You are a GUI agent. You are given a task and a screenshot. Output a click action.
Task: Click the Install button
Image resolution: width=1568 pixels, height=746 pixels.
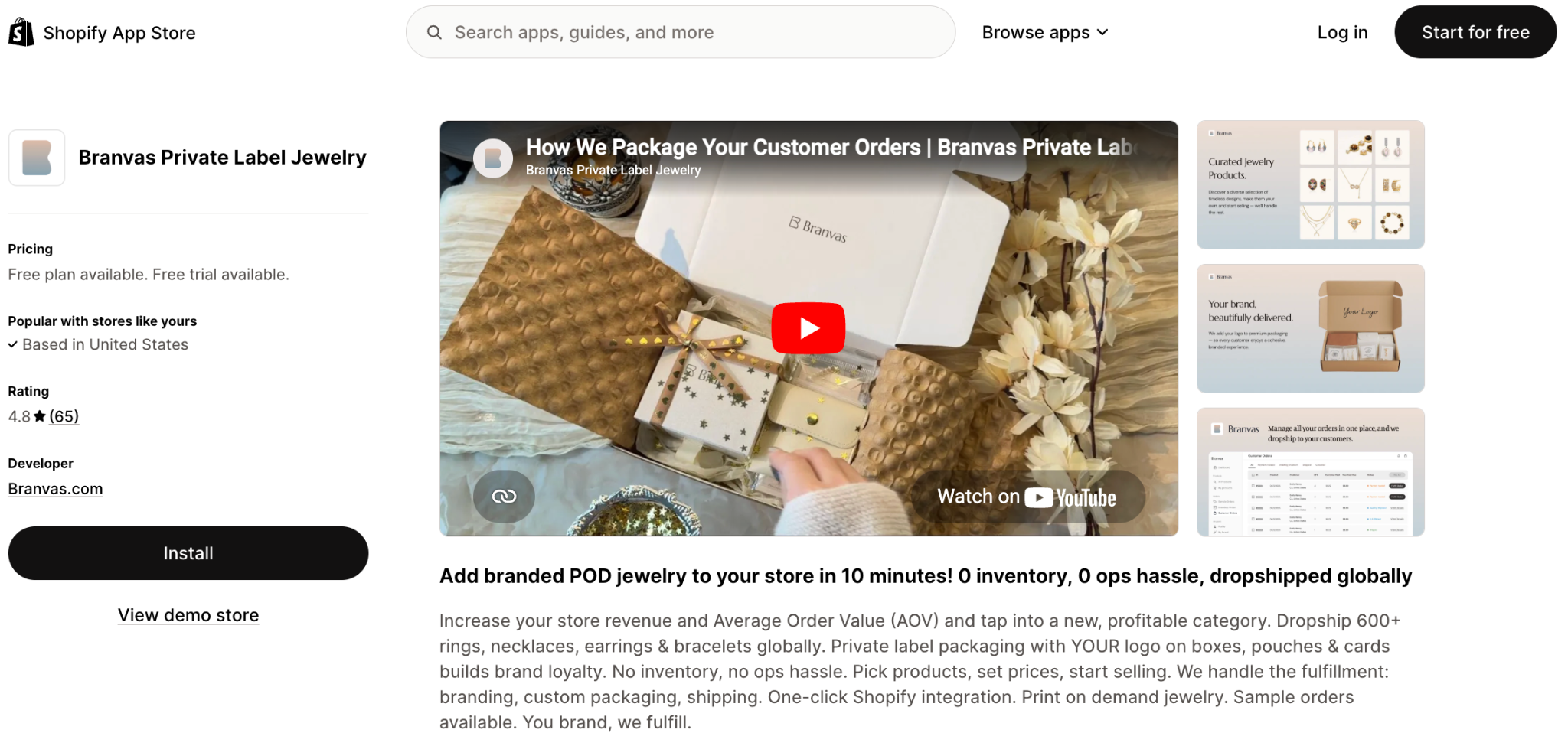click(188, 553)
